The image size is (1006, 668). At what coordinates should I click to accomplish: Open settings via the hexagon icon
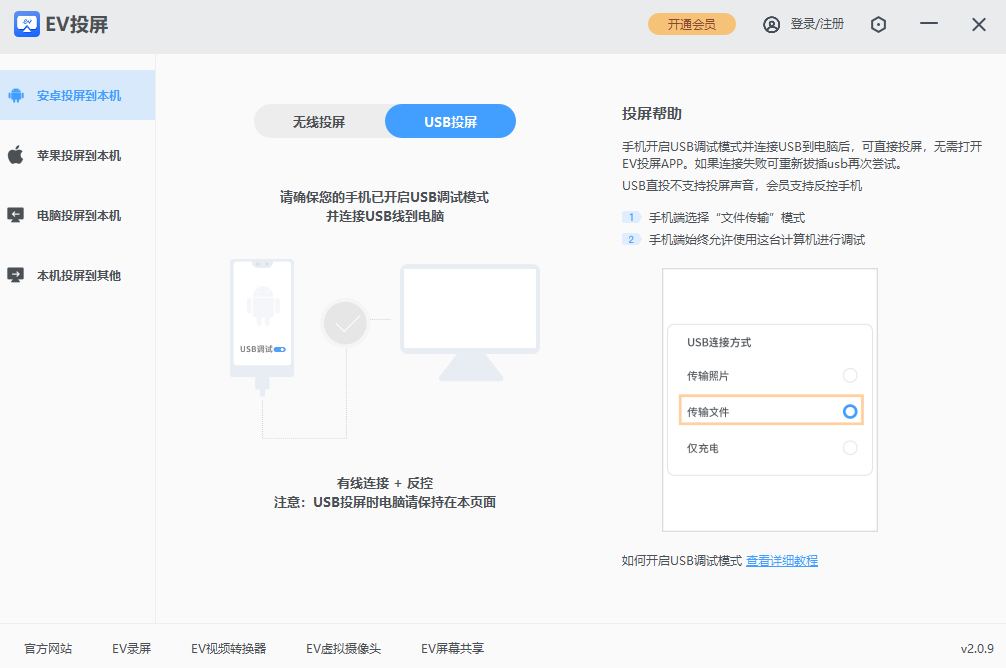coord(878,25)
